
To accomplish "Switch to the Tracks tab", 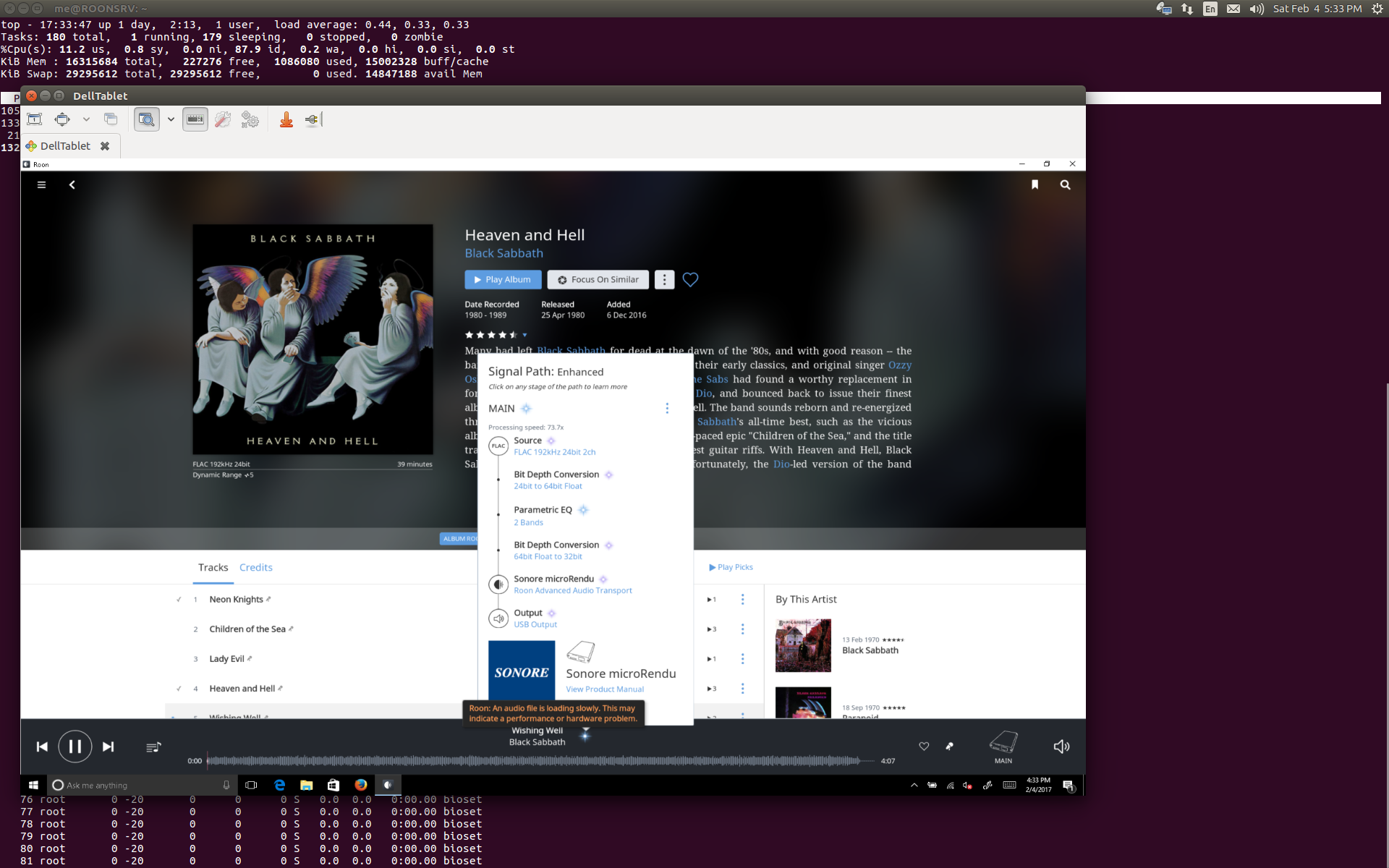I will (x=213, y=568).
